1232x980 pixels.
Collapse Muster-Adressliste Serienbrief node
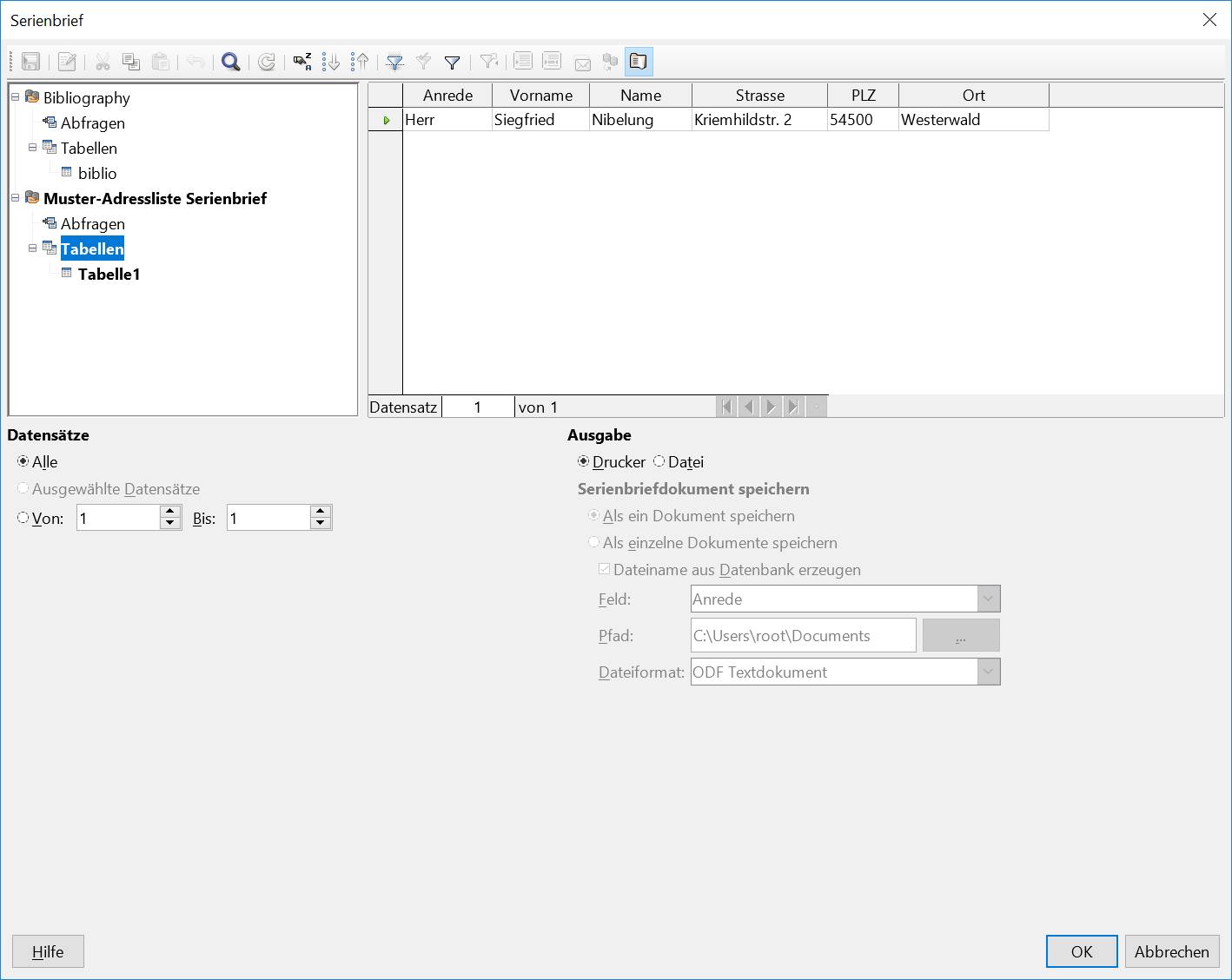[x=15, y=198]
